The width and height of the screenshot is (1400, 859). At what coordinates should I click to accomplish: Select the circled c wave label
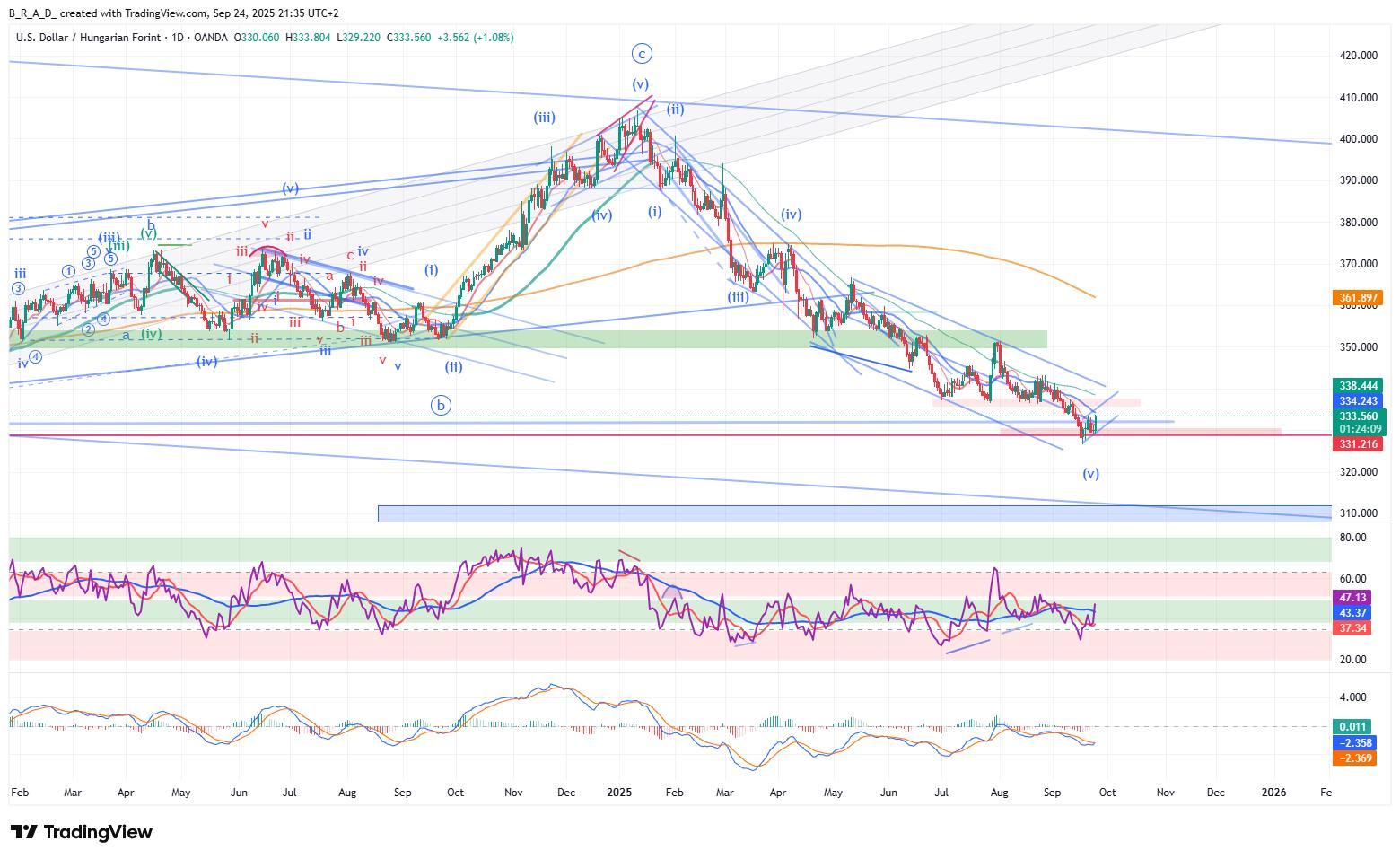tap(641, 54)
